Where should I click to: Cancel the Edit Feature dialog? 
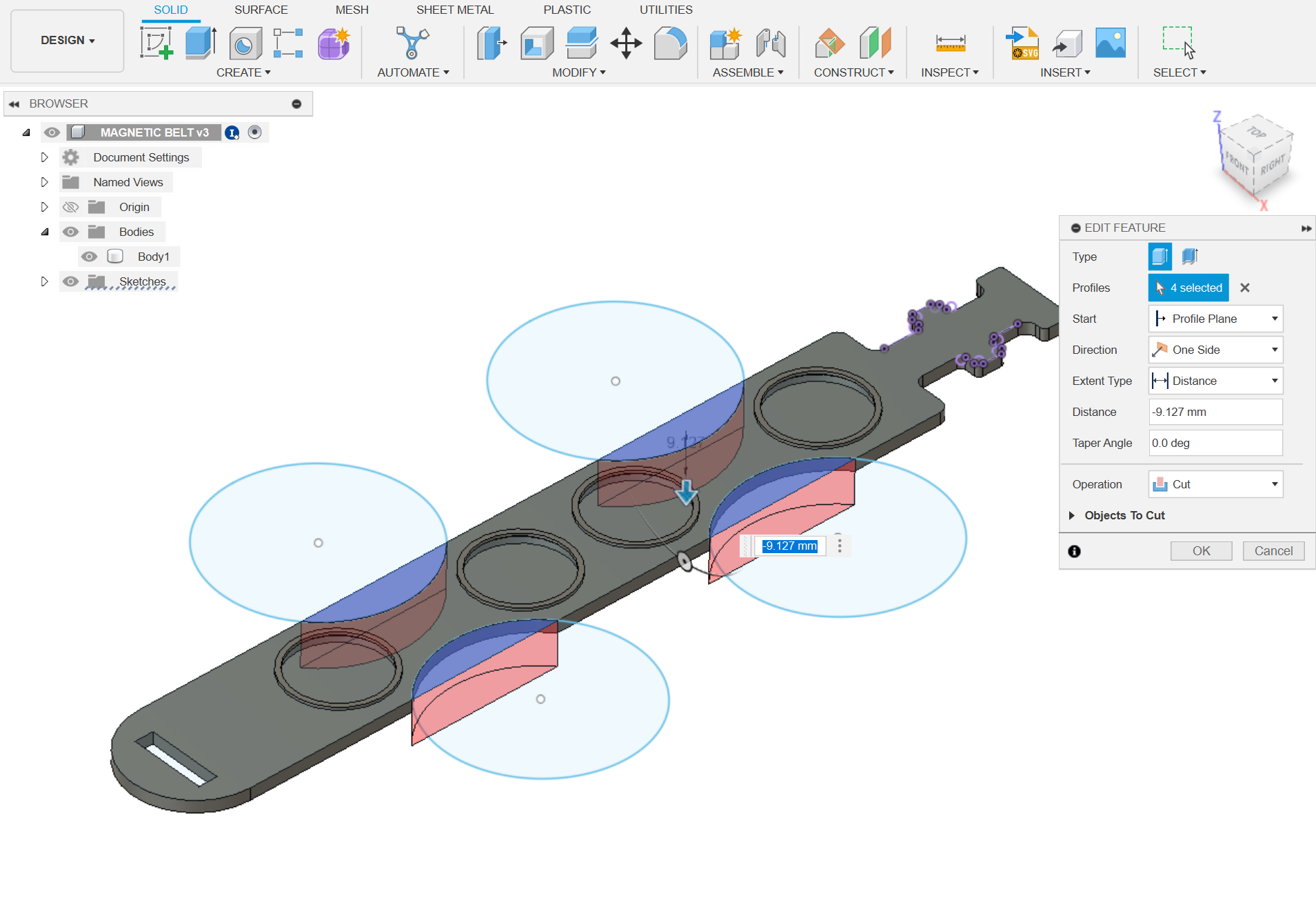point(1273,551)
